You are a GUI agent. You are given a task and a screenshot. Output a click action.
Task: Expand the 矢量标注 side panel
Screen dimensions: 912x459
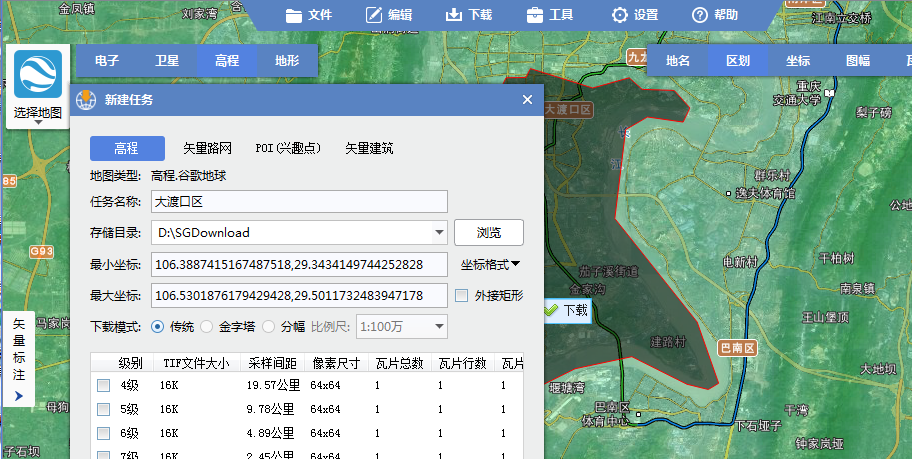[x=18, y=397]
